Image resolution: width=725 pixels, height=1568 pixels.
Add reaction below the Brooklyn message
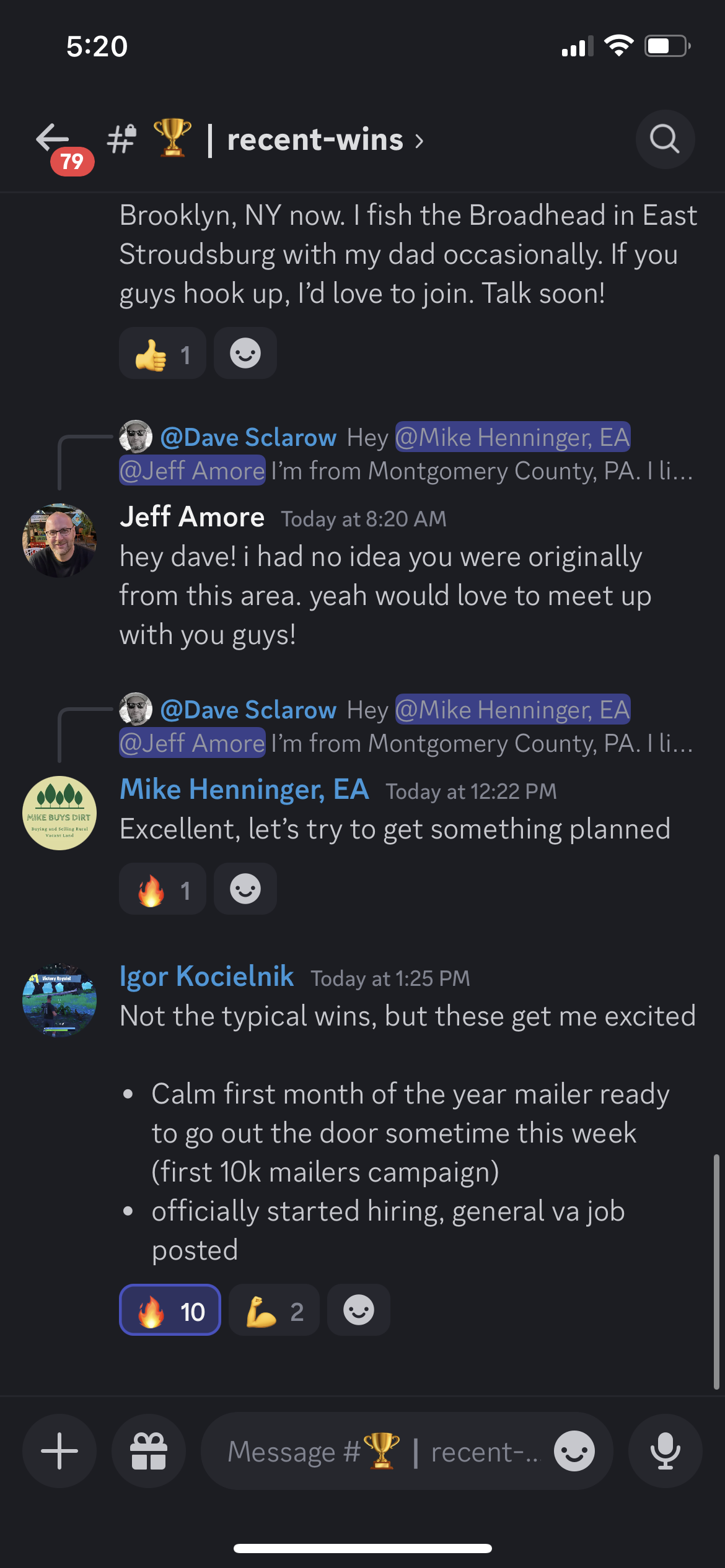point(245,353)
